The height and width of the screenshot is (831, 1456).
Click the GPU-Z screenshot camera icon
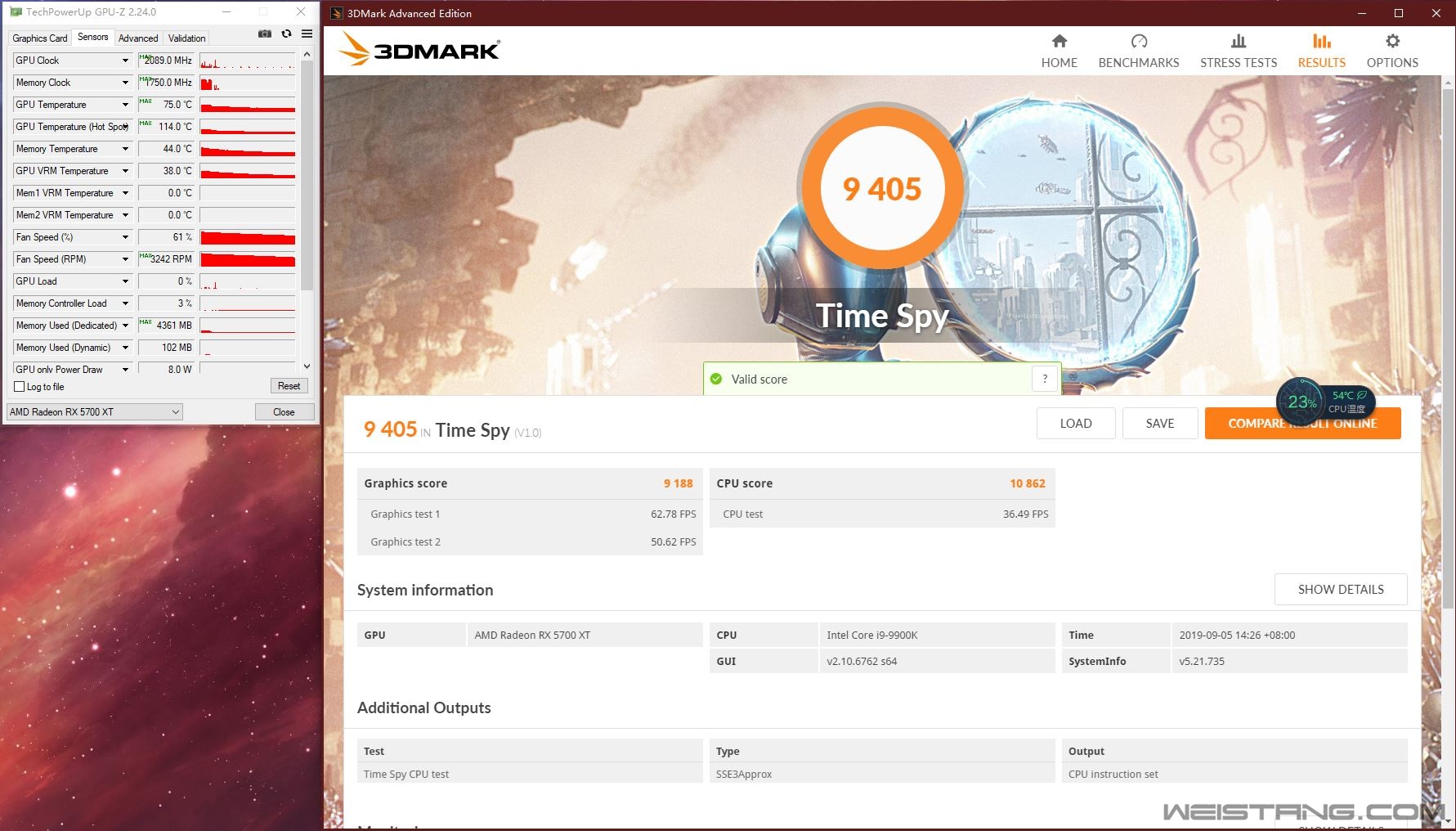265,34
